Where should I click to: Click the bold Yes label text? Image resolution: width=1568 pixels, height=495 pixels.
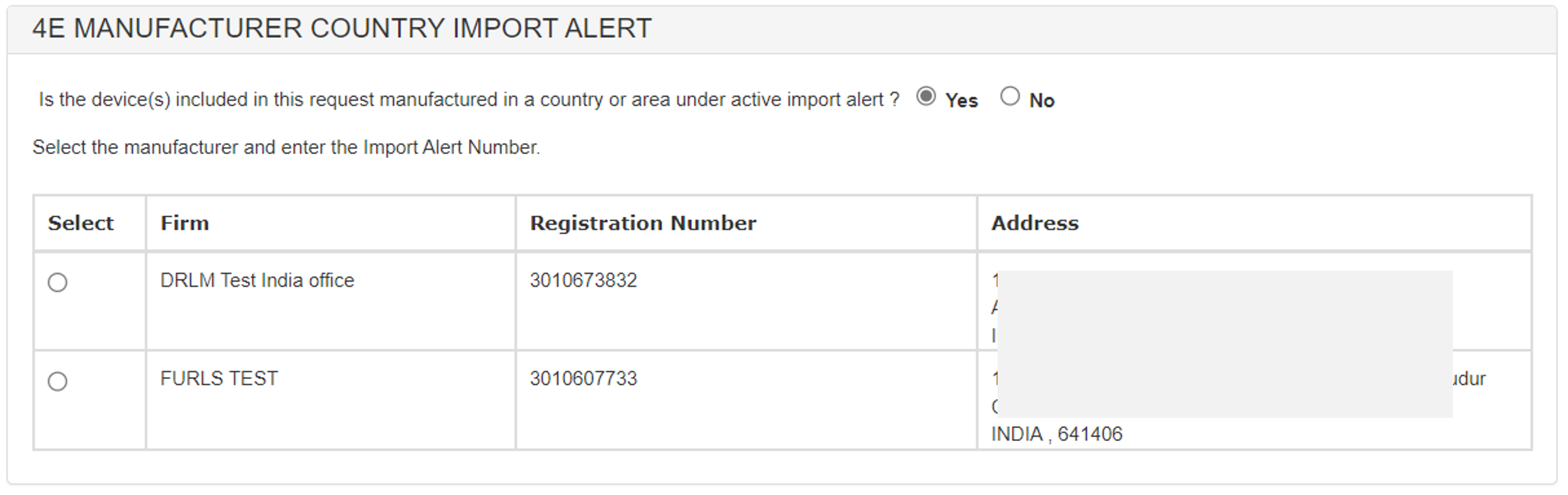[961, 100]
